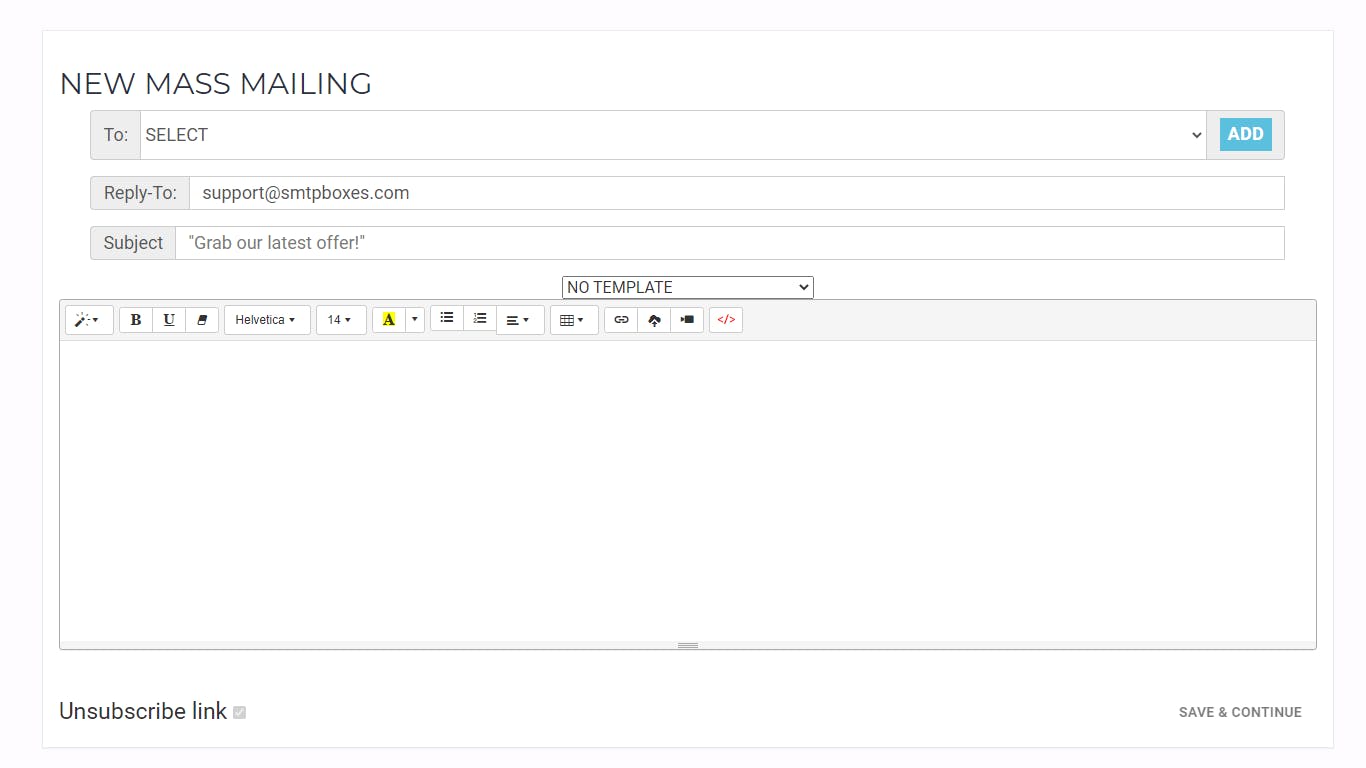Click the To: label

pos(116,135)
